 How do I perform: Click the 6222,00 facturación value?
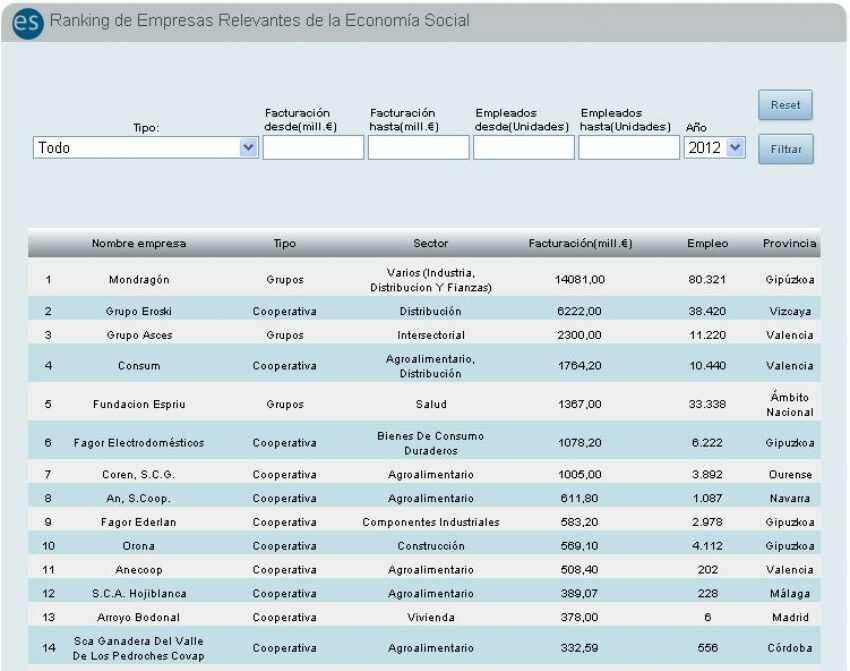[579, 311]
